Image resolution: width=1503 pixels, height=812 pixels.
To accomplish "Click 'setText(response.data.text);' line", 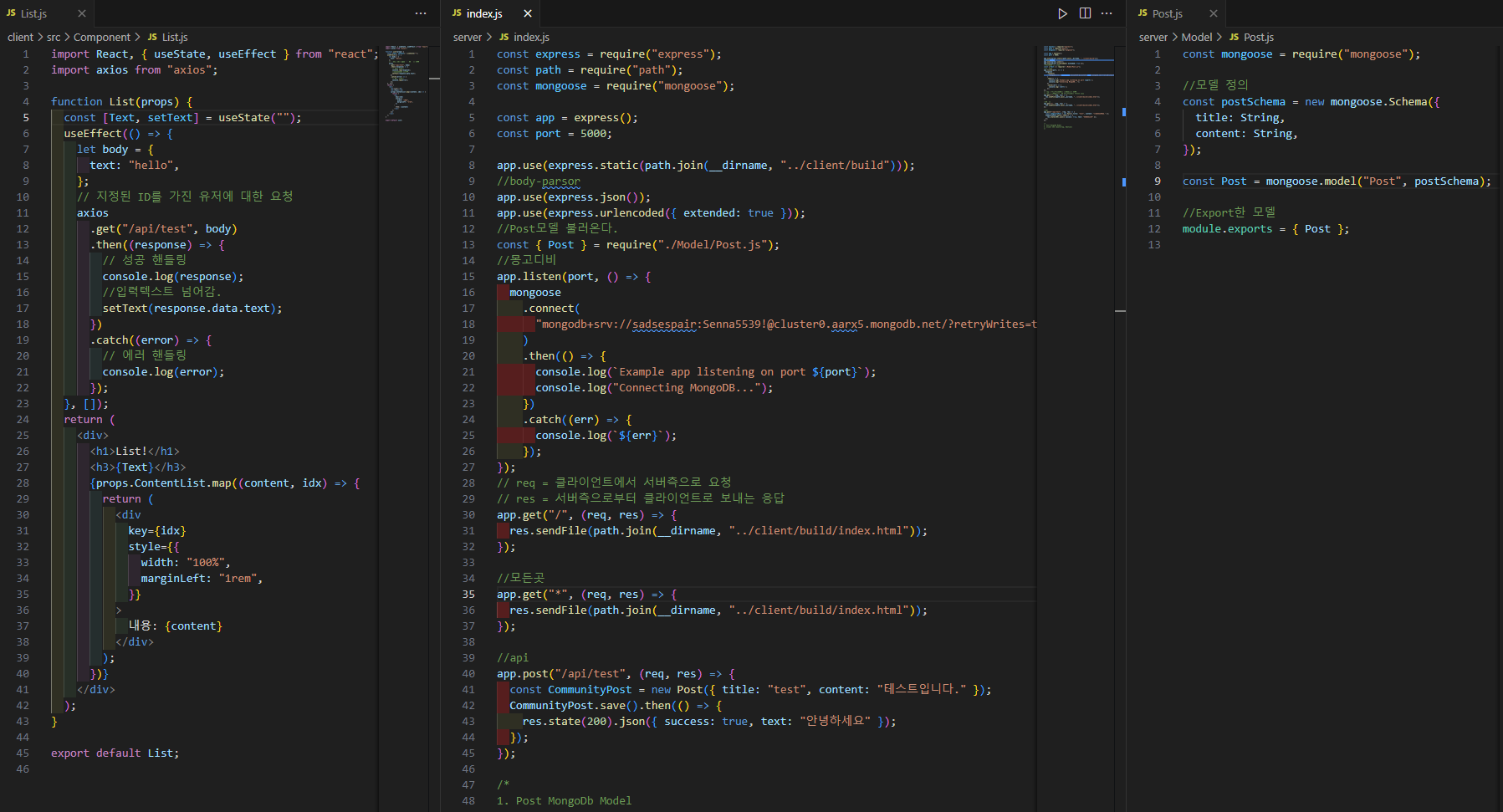I will (192, 309).
